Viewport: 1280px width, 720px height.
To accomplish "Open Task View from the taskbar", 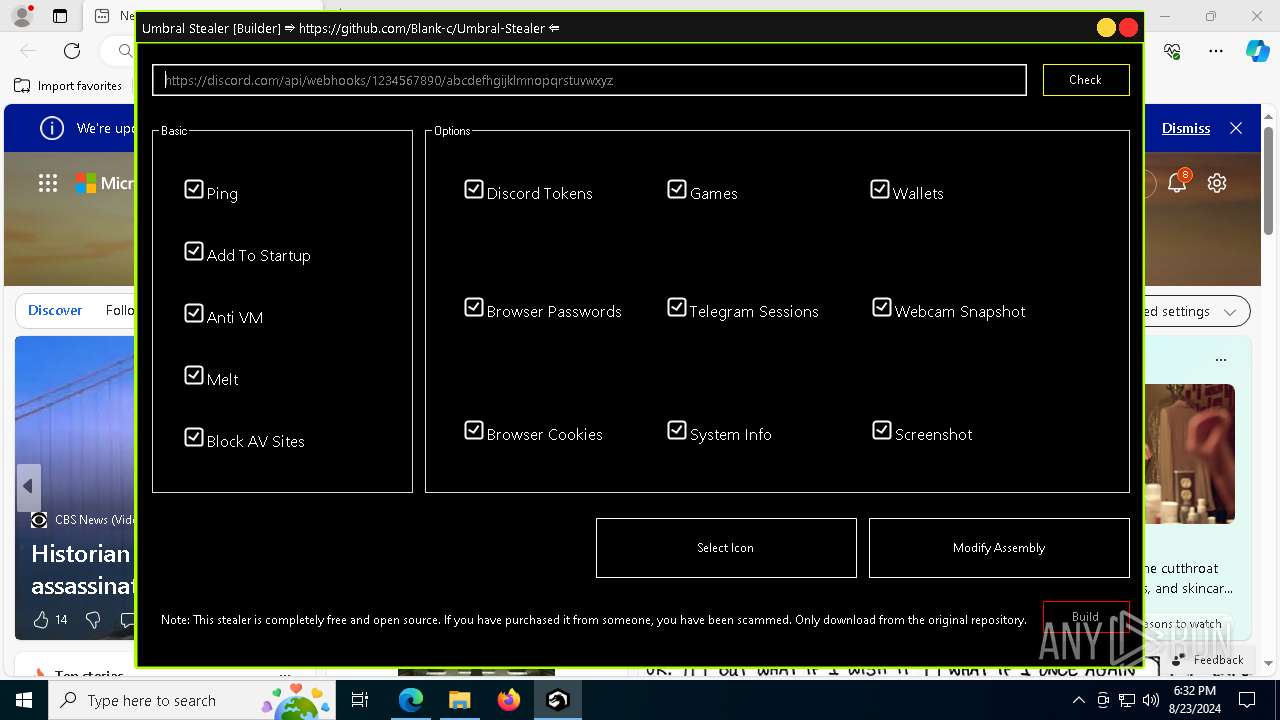I will (360, 700).
